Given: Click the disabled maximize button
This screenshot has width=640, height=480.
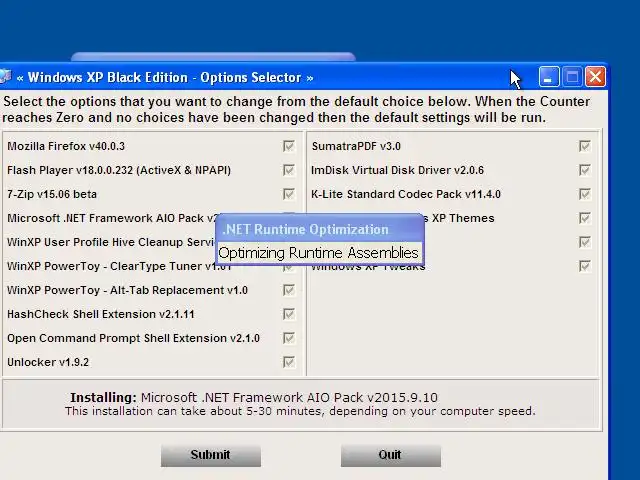Looking at the screenshot, I should [572, 77].
